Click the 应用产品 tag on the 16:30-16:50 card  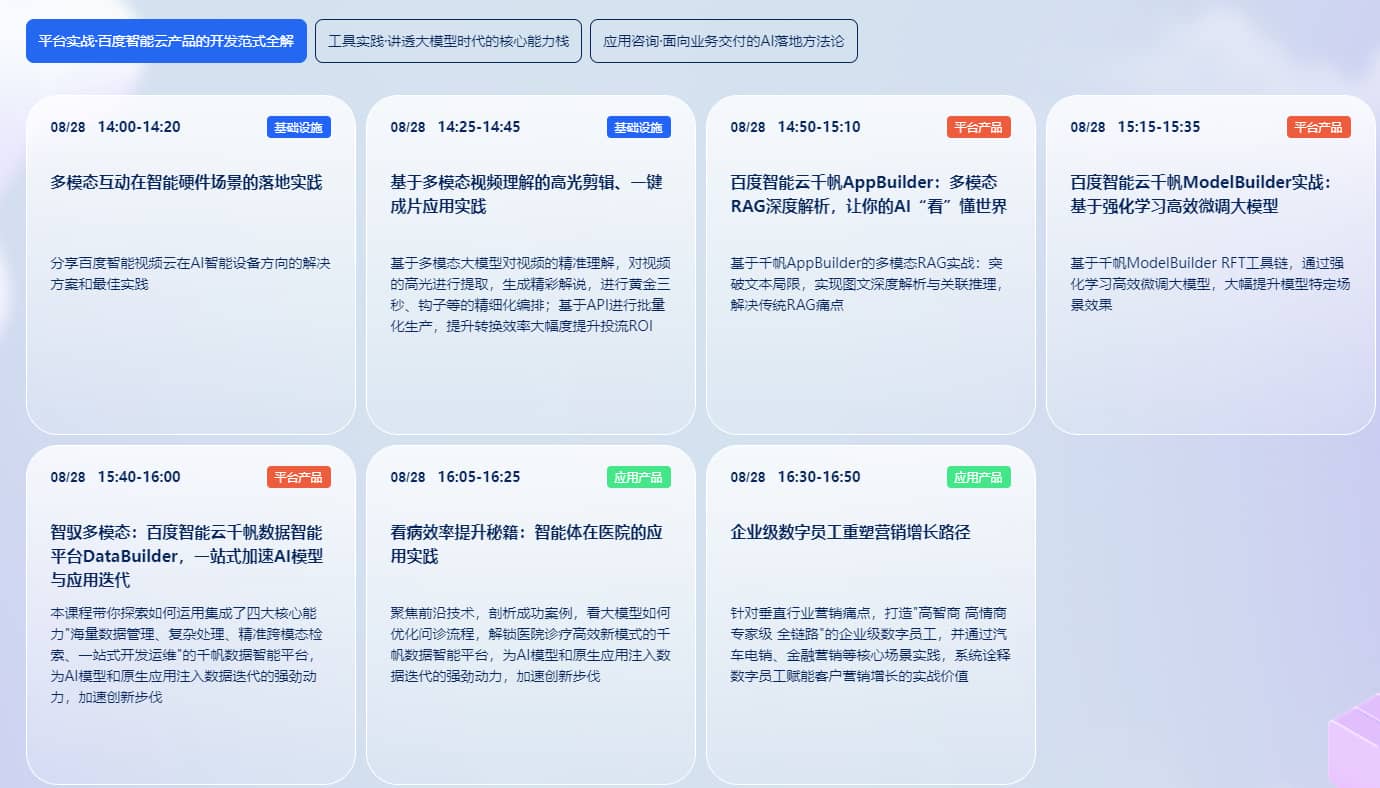979,477
